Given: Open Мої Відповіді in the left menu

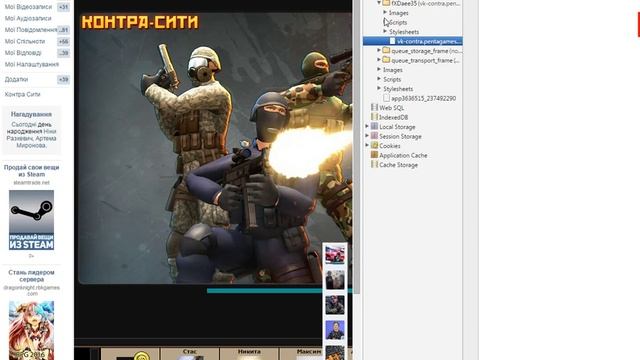Looking at the screenshot, I should point(23,53).
